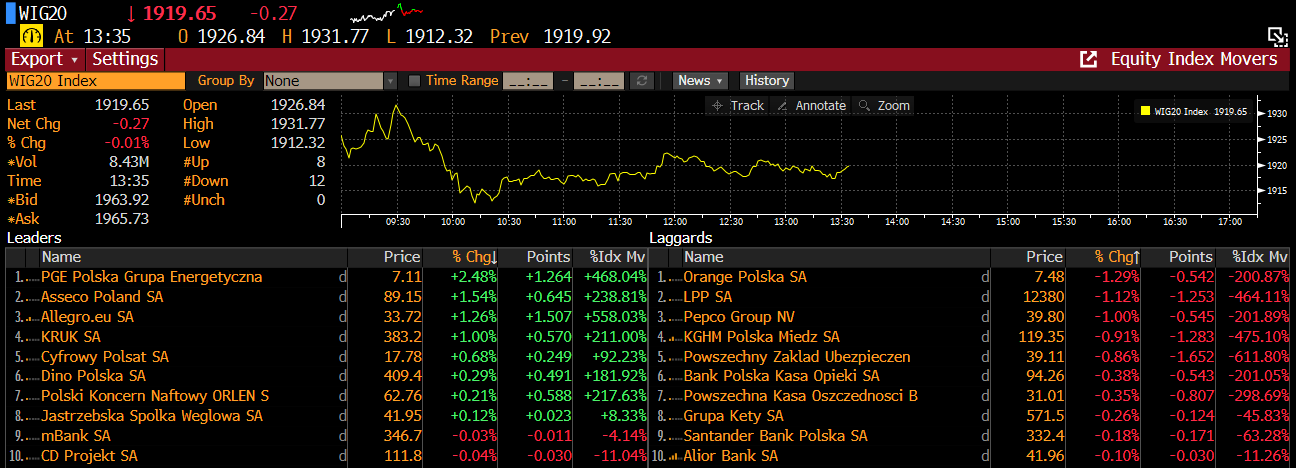Select Jastrzebska Spolka Weglowa SA row
The width and height of the screenshot is (1296, 468).
pyautogui.click(x=327, y=416)
